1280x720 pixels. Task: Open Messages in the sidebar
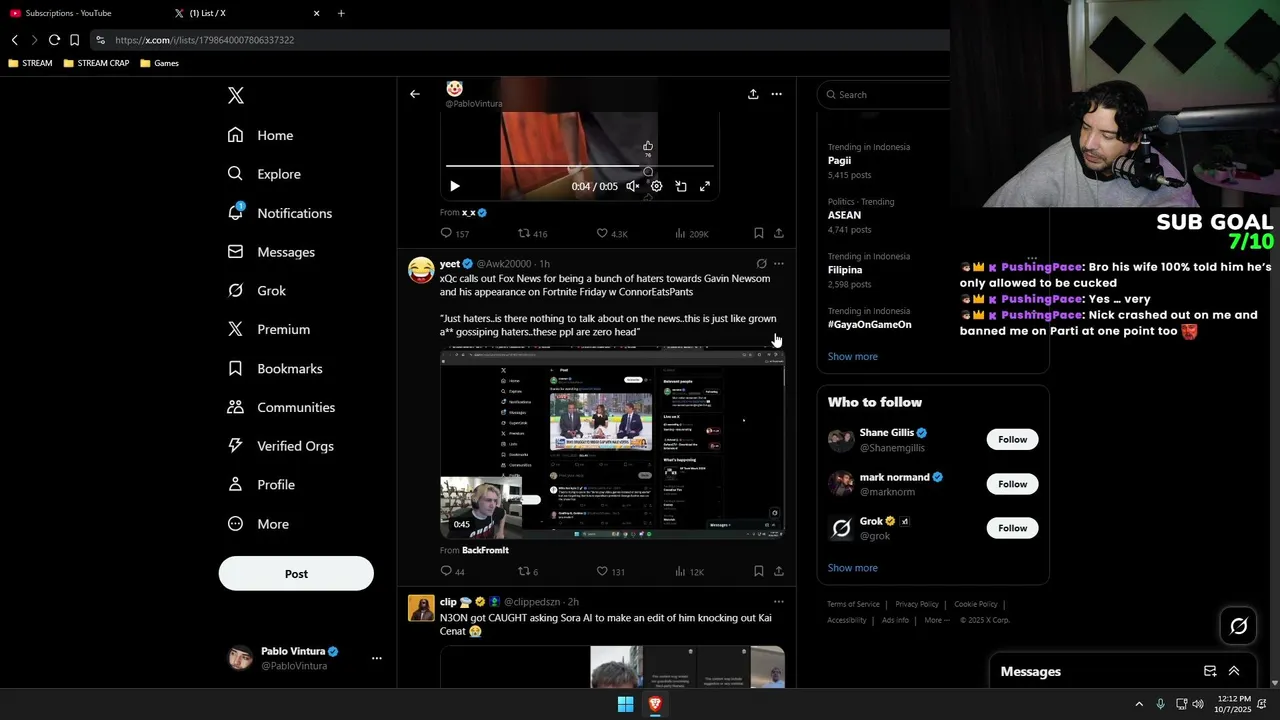point(271,252)
